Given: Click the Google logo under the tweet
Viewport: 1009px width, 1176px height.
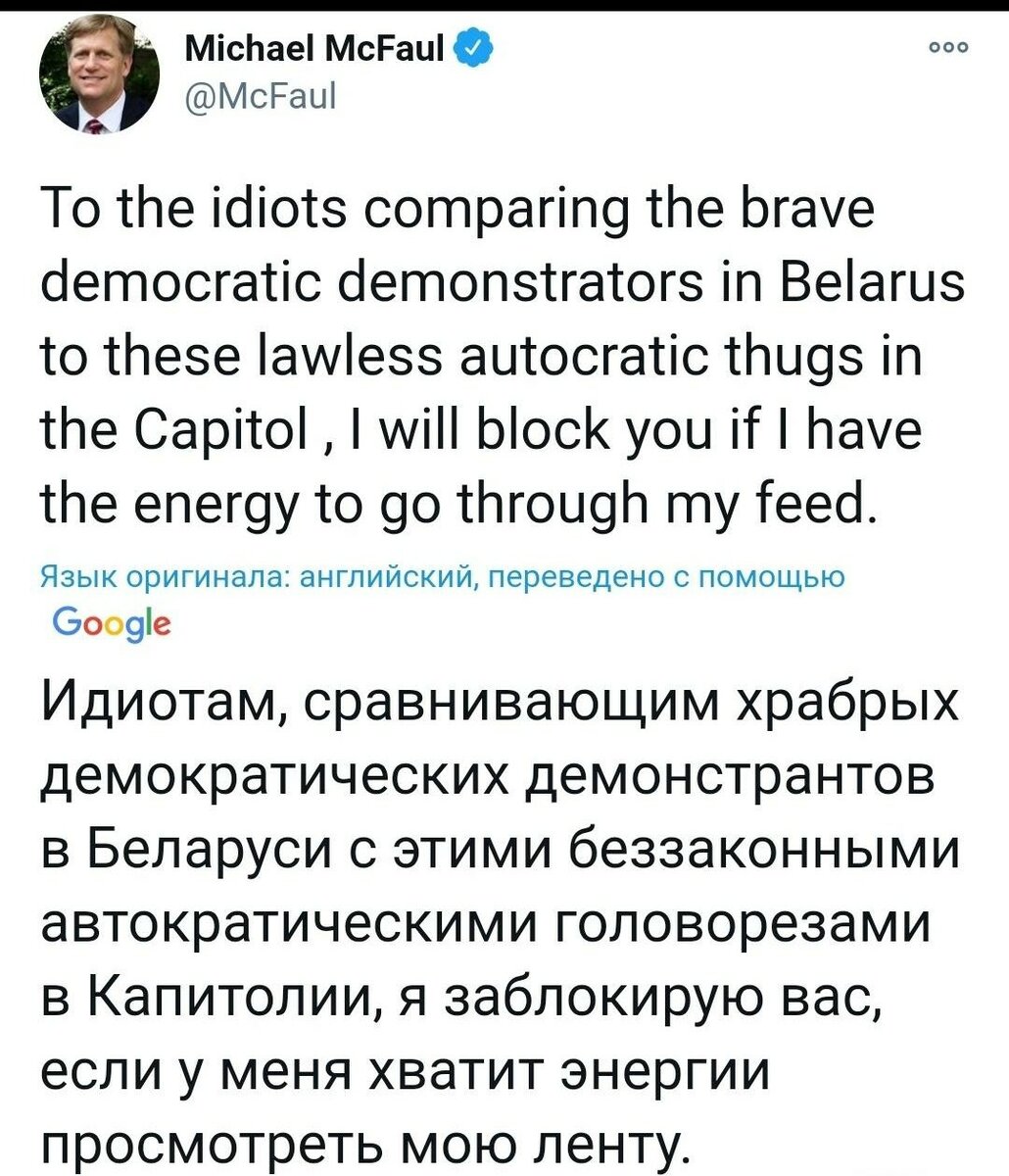Looking at the screenshot, I should point(112,623).
